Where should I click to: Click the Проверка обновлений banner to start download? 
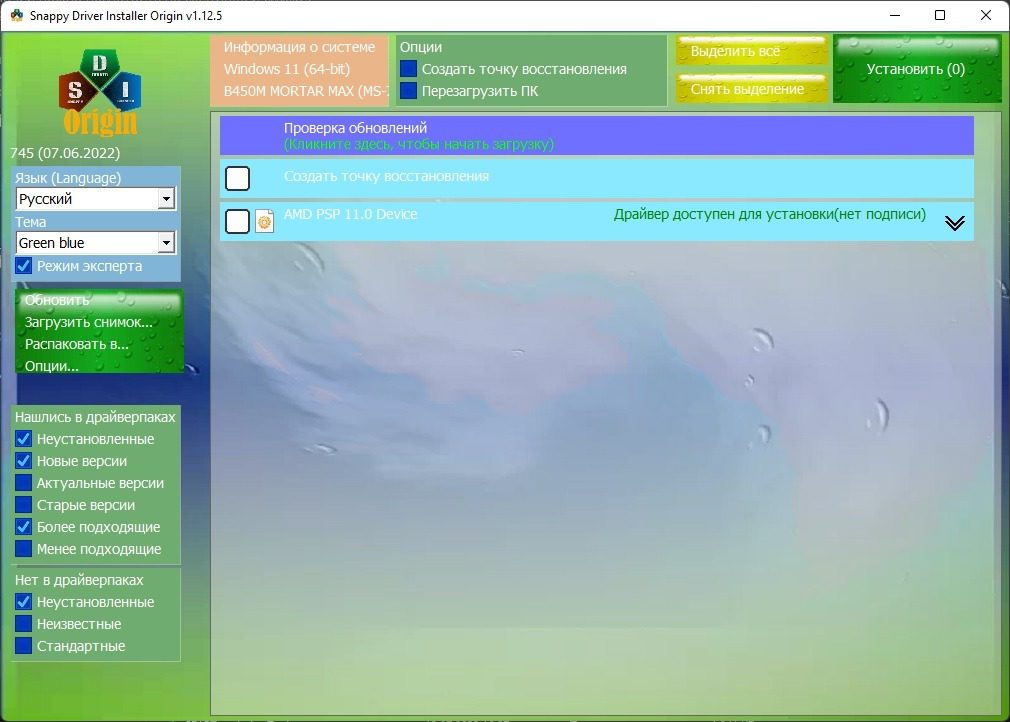pyautogui.click(x=596, y=136)
